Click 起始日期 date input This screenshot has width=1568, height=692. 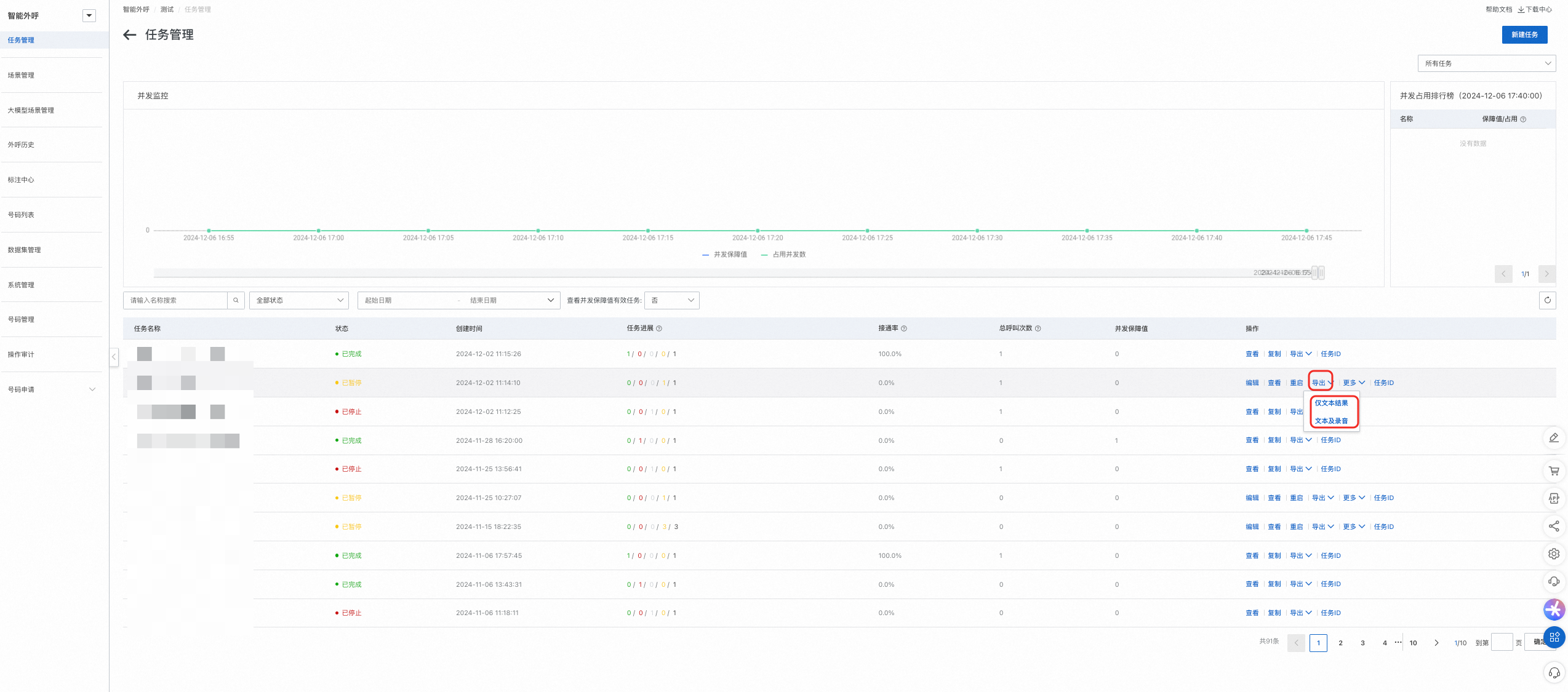click(406, 300)
